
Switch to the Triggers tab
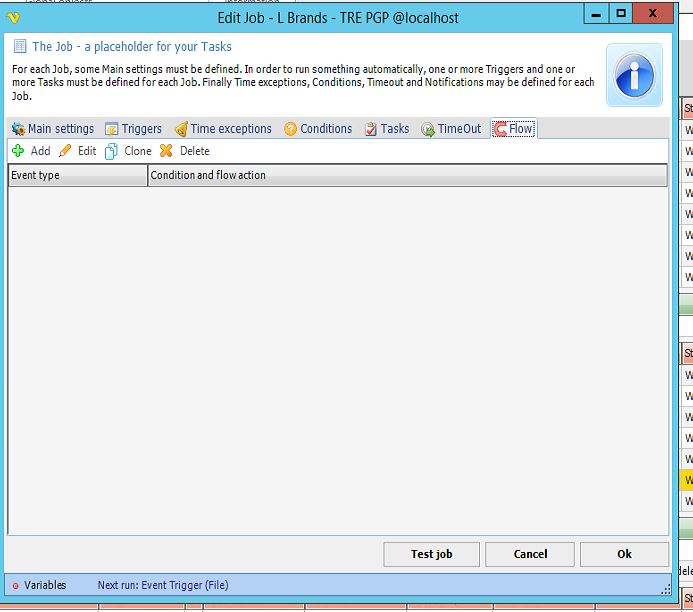pyautogui.click(x=133, y=129)
